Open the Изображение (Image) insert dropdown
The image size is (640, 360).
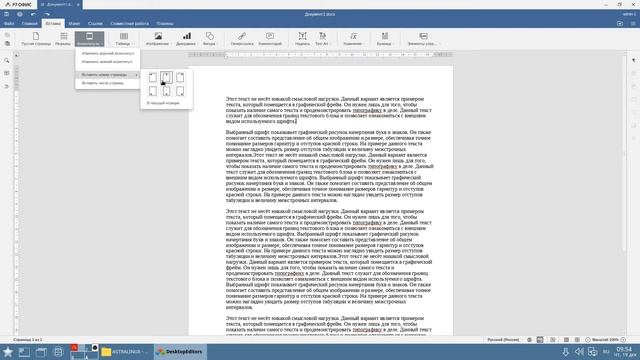tap(158, 39)
